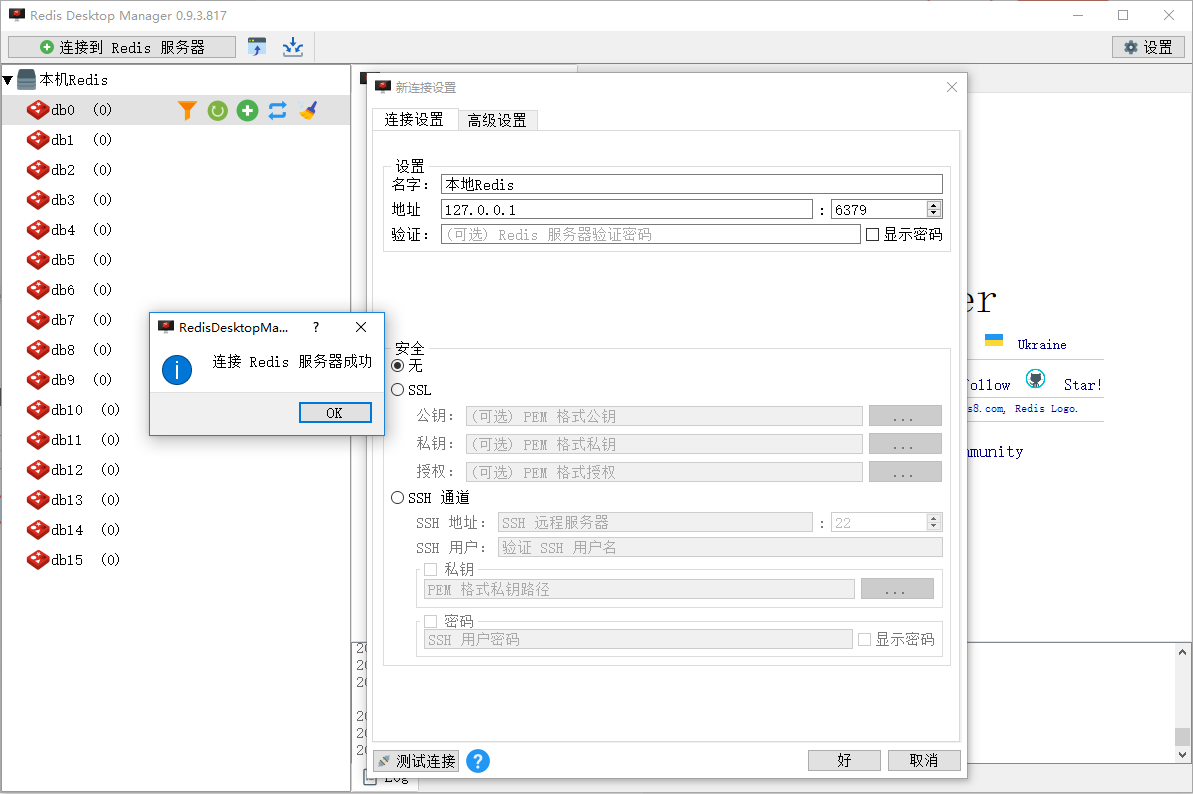Reload db0 with the green refresh icon
The height and width of the screenshot is (794, 1193).
coord(218,111)
